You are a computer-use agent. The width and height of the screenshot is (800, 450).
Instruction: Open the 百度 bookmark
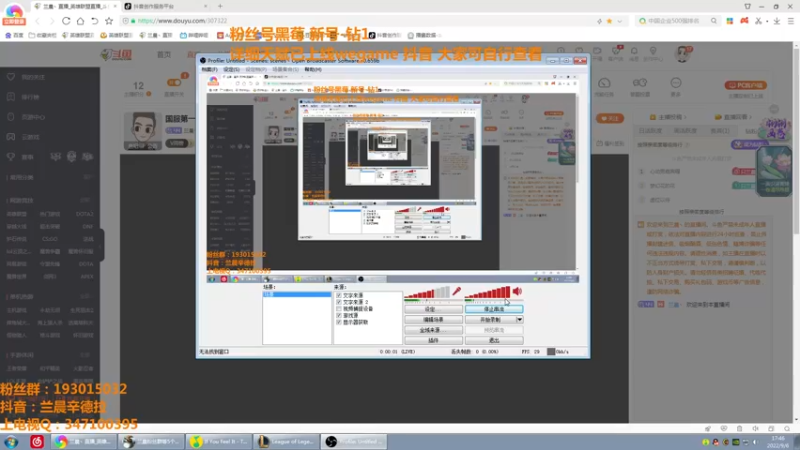14,35
